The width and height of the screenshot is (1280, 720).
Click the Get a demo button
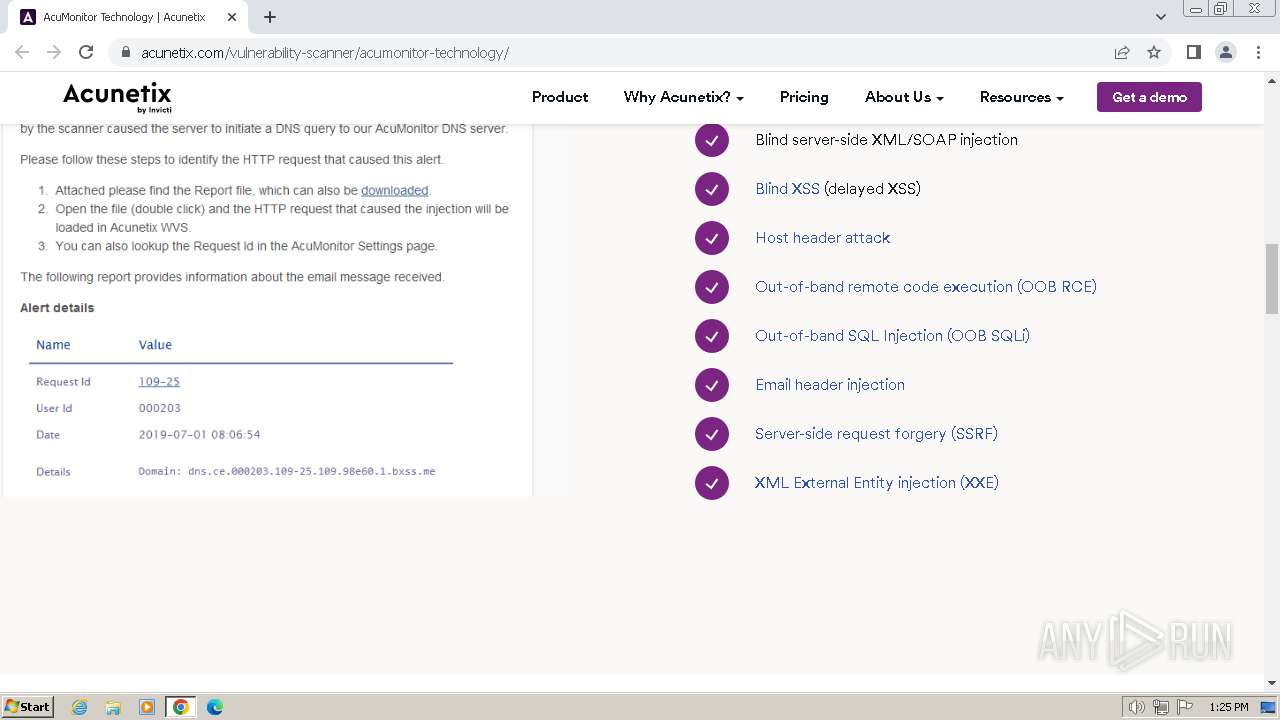pyautogui.click(x=1149, y=97)
